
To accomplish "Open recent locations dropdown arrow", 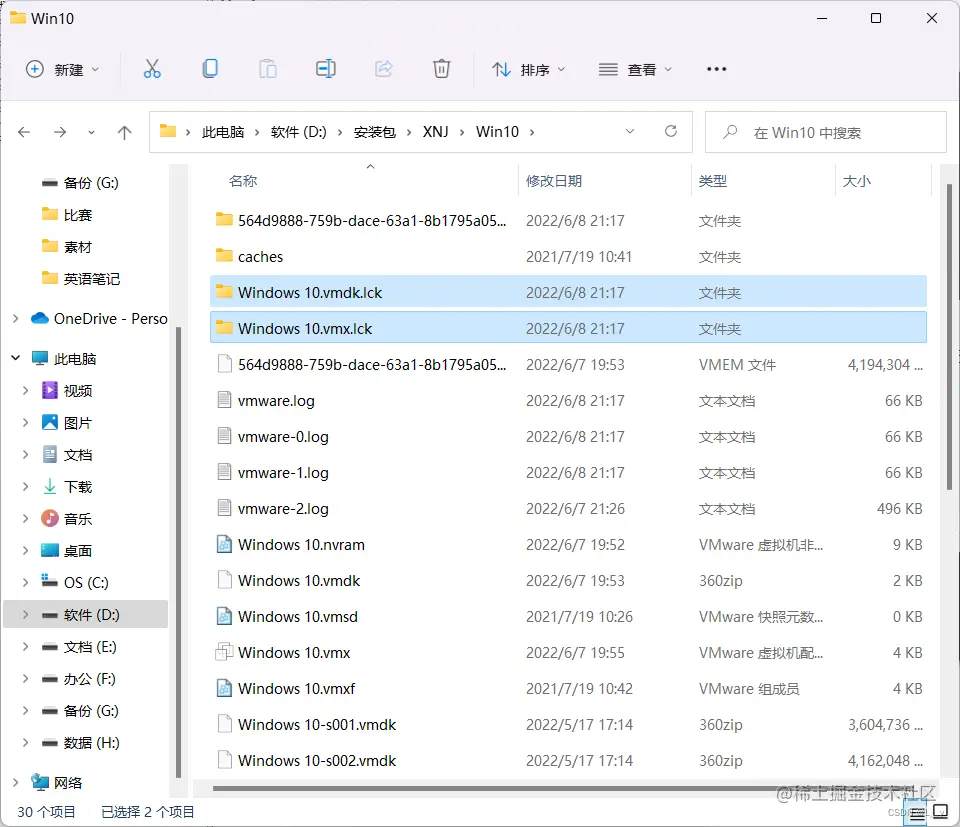I will click(91, 132).
